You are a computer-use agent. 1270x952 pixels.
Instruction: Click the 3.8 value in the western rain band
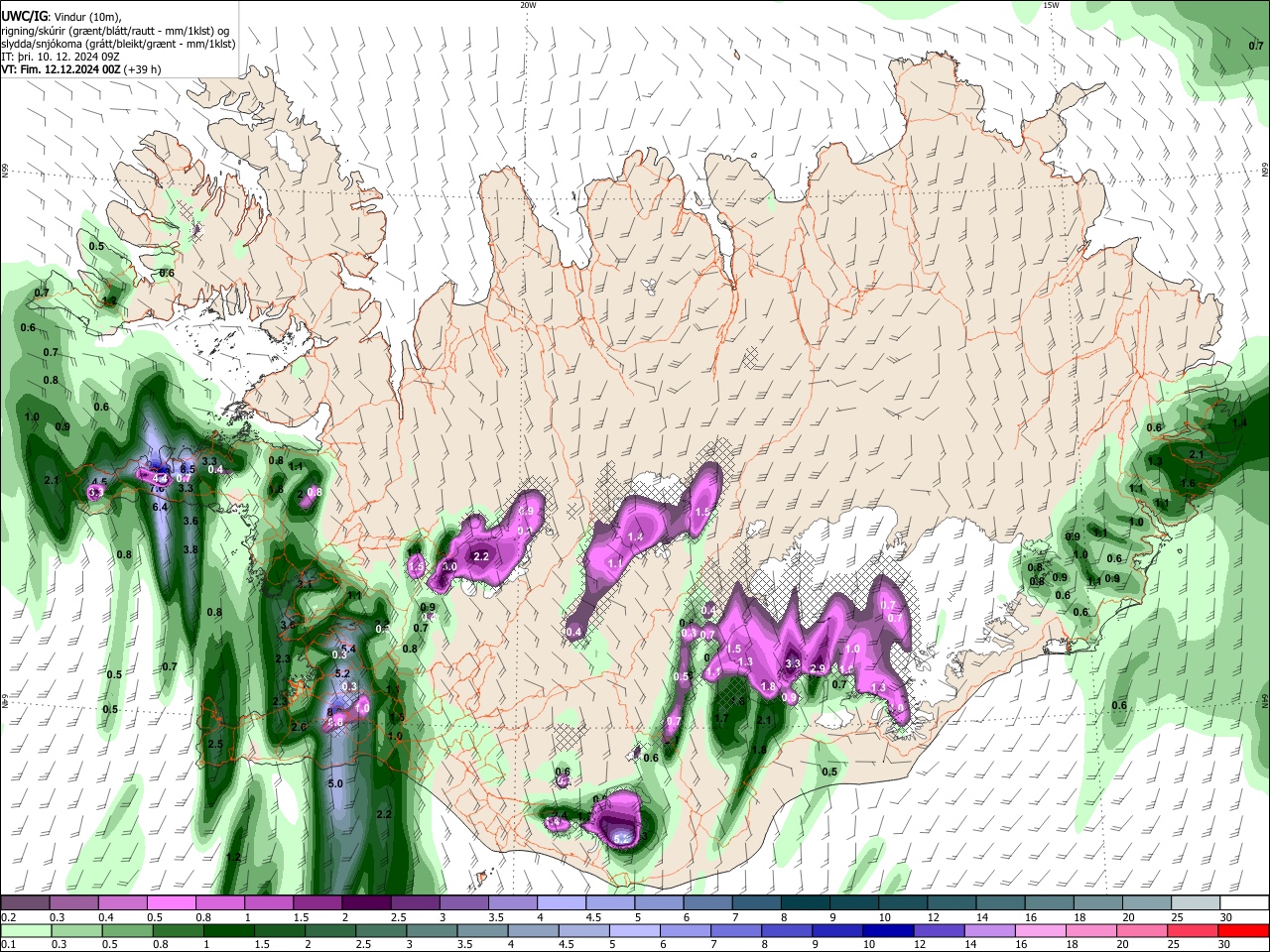coord(190,549)
